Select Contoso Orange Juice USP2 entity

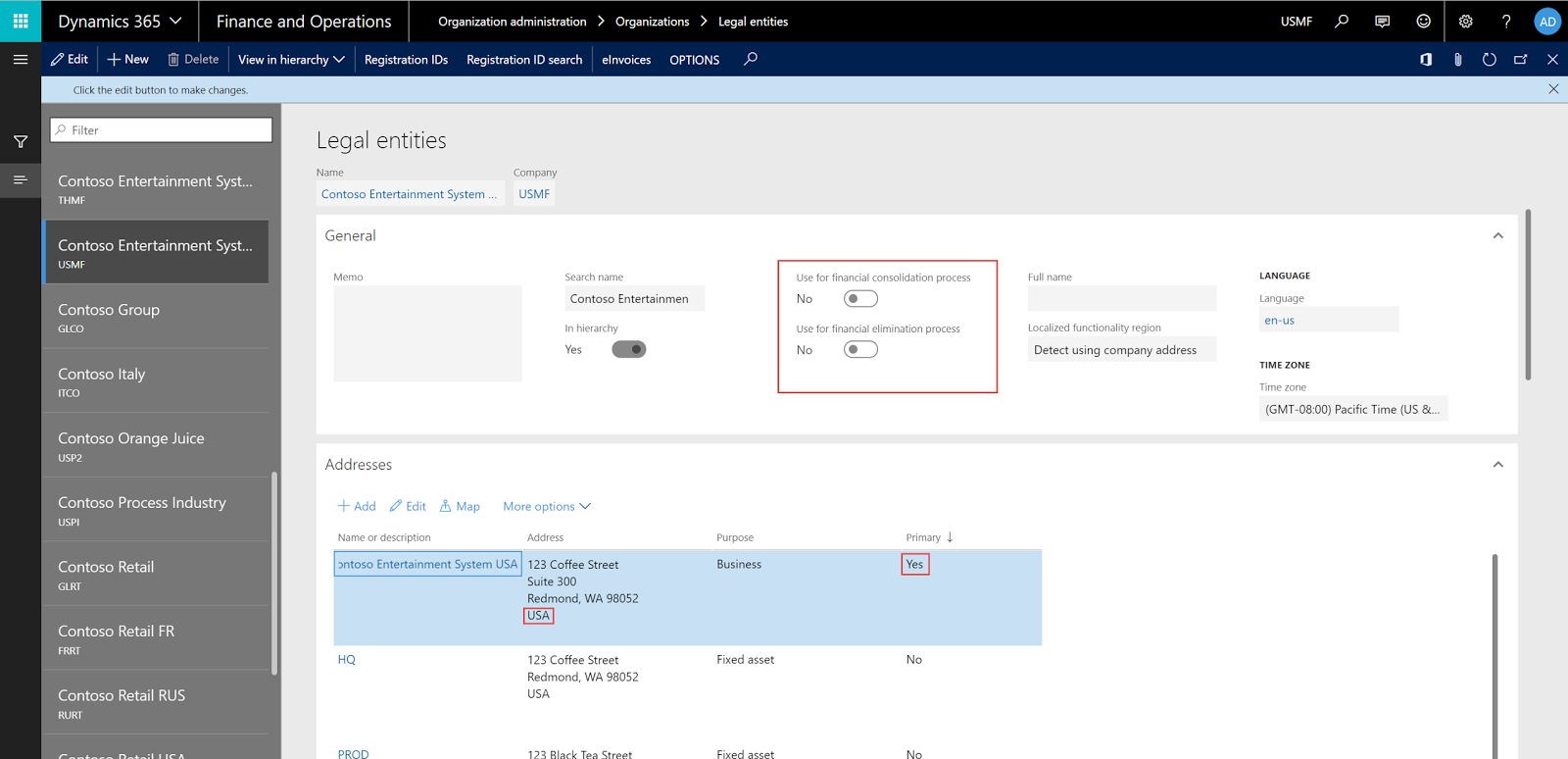coord(156,446)
